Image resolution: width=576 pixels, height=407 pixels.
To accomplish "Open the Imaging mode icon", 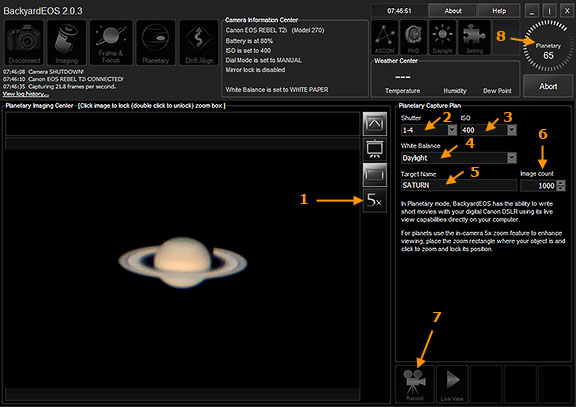I will [66, 43].
